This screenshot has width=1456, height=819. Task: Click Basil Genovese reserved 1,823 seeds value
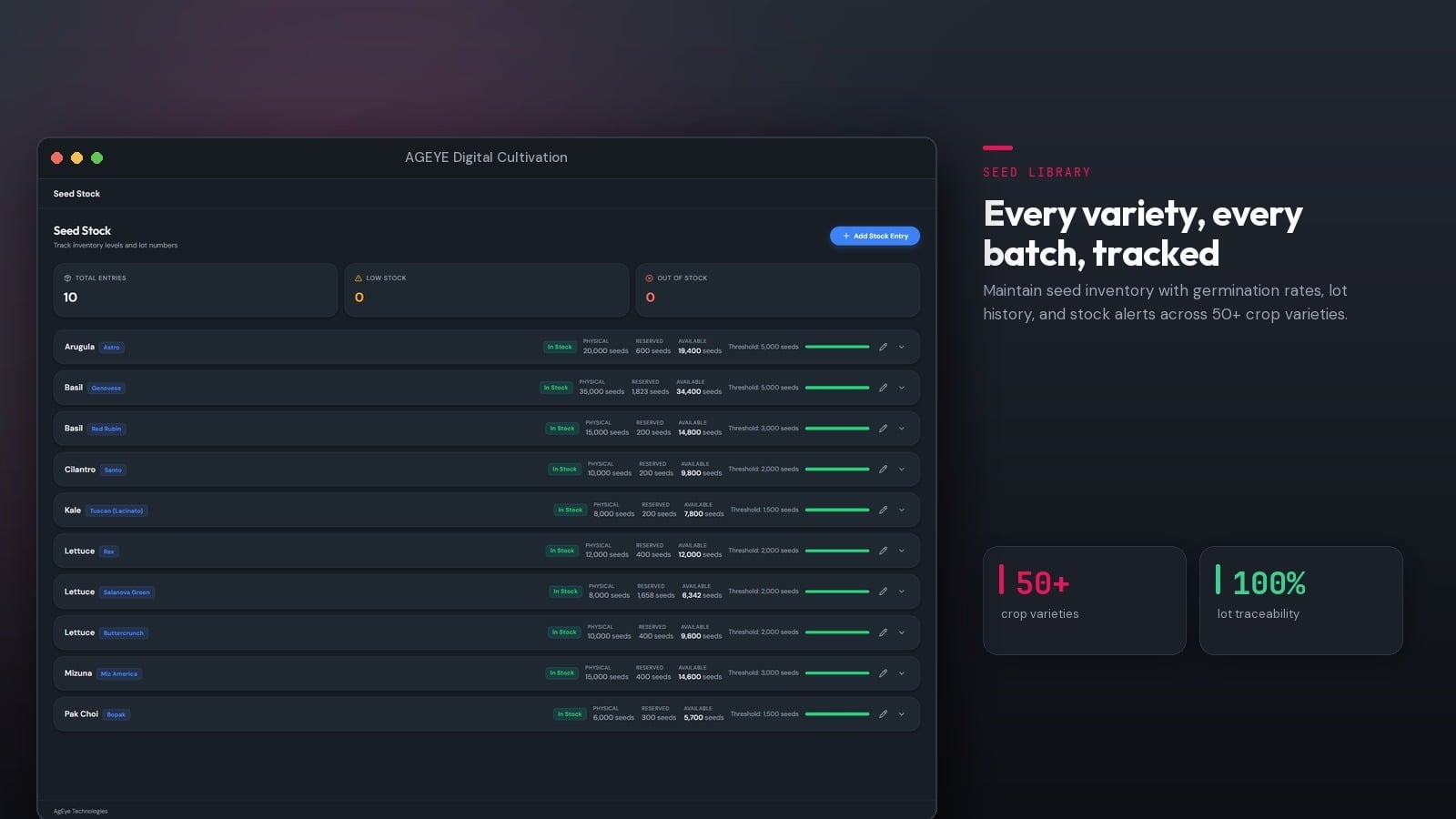click(651, 392)
